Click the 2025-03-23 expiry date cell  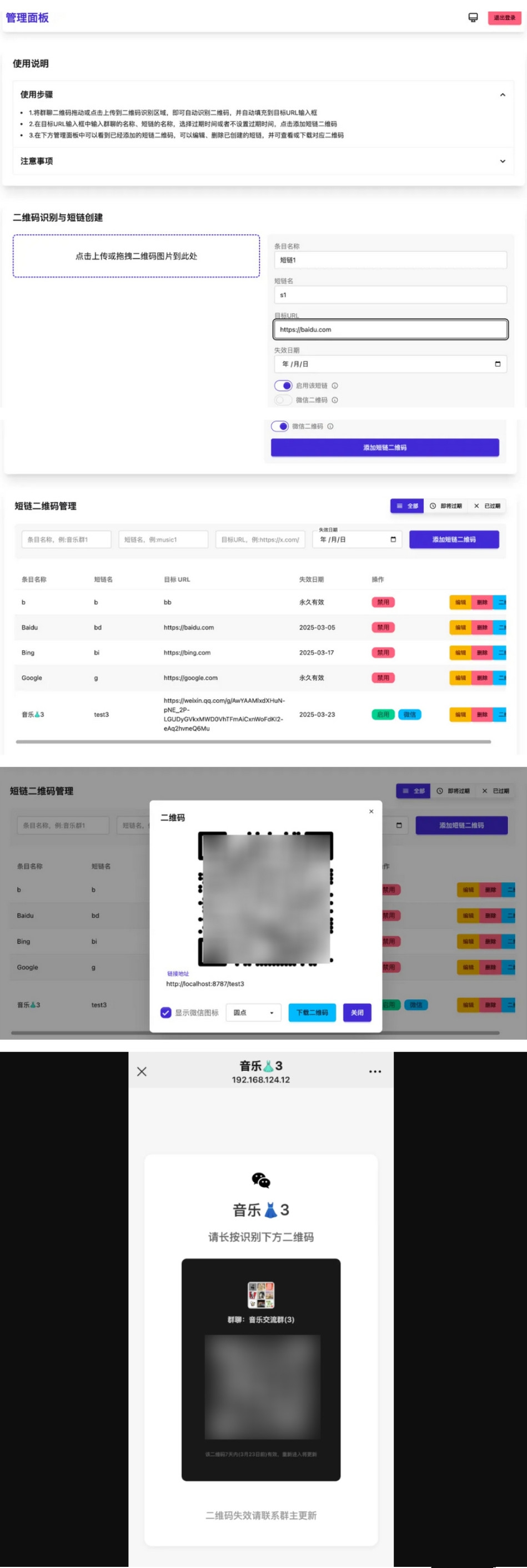click(x=317, y=715)
